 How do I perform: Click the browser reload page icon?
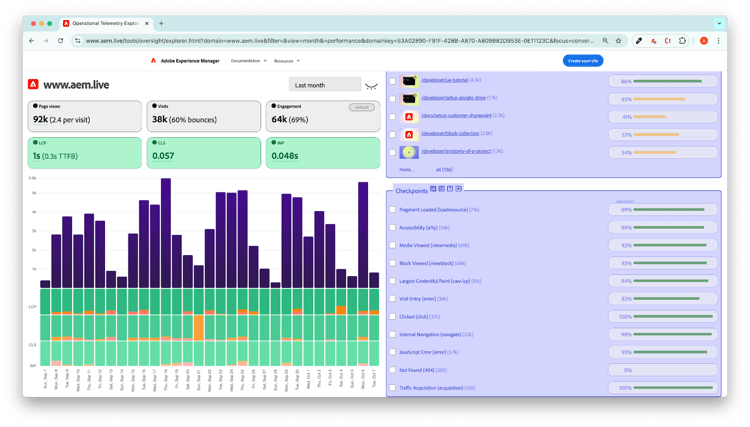click(62, 41)
